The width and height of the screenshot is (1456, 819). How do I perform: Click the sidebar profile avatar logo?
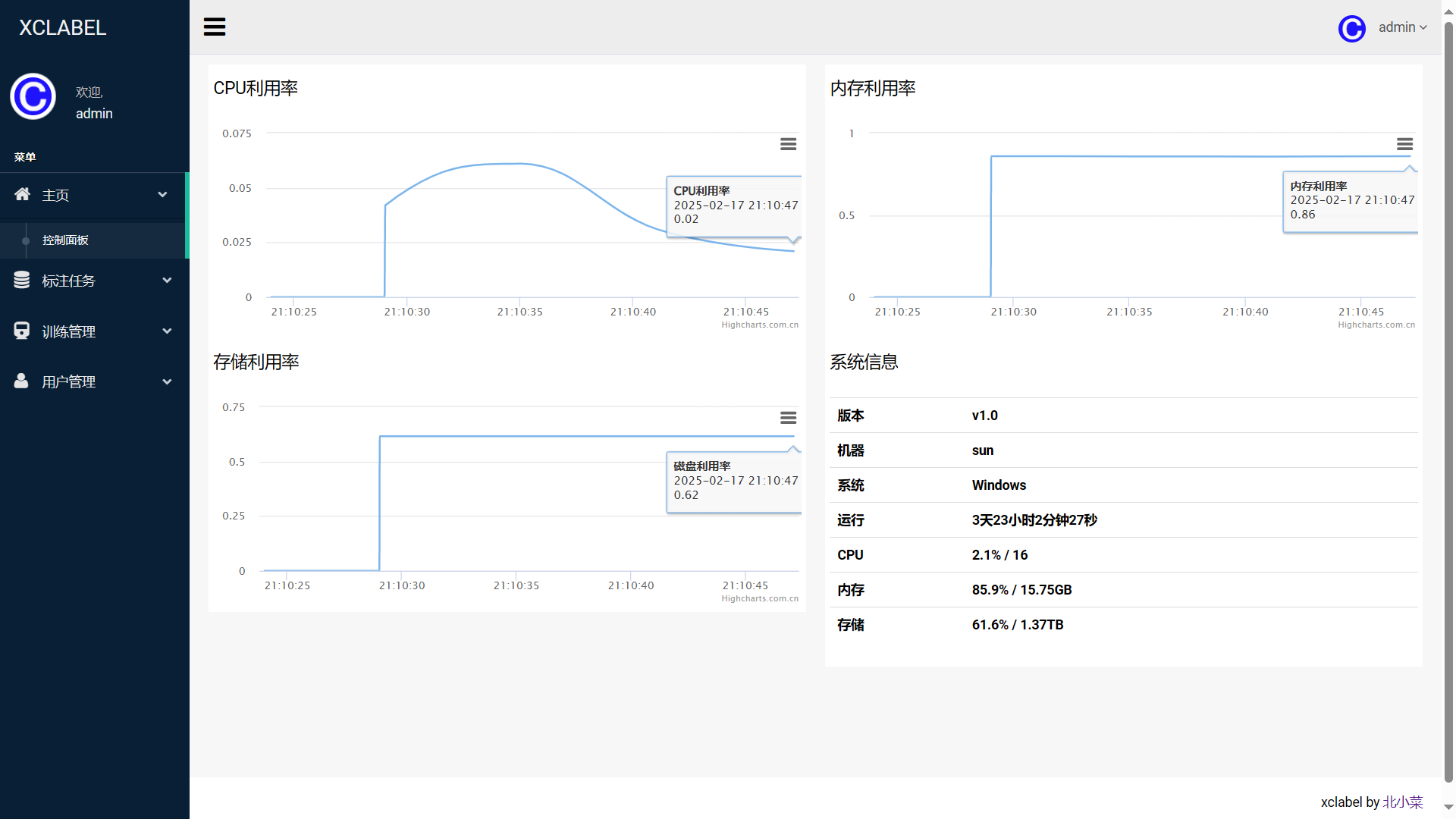pos(33,96)
